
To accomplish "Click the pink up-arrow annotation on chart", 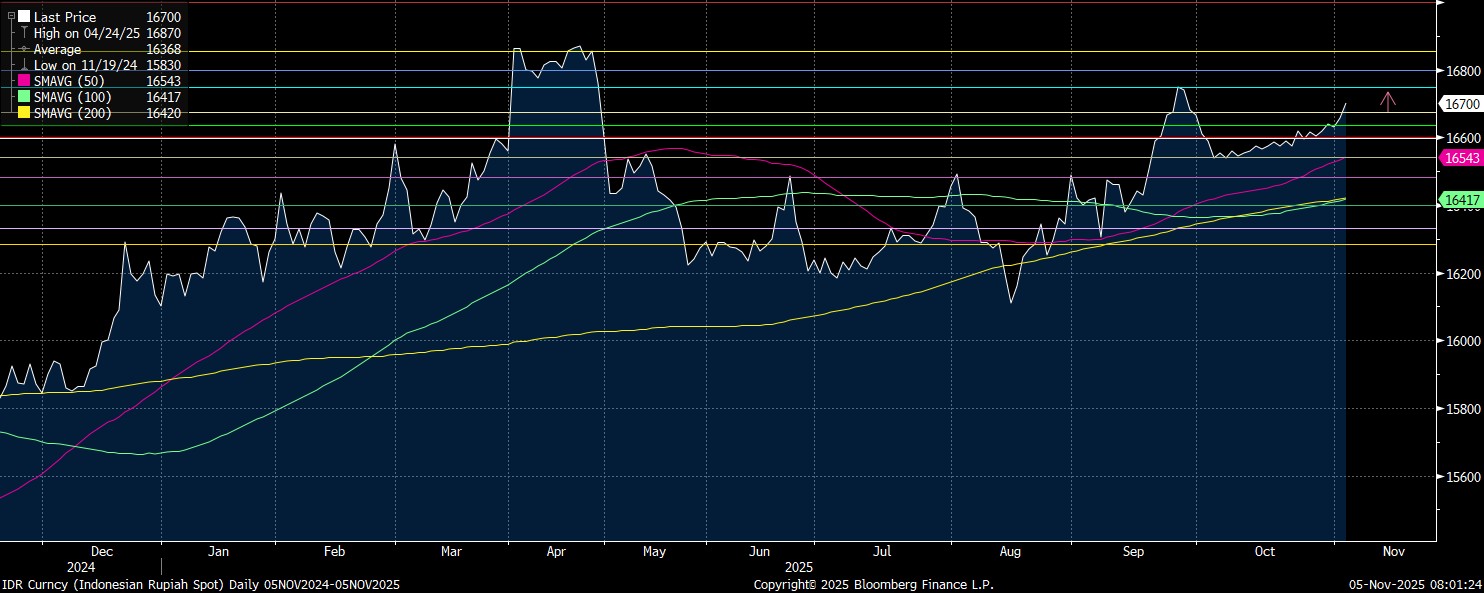I will (x=1387, y=100).
